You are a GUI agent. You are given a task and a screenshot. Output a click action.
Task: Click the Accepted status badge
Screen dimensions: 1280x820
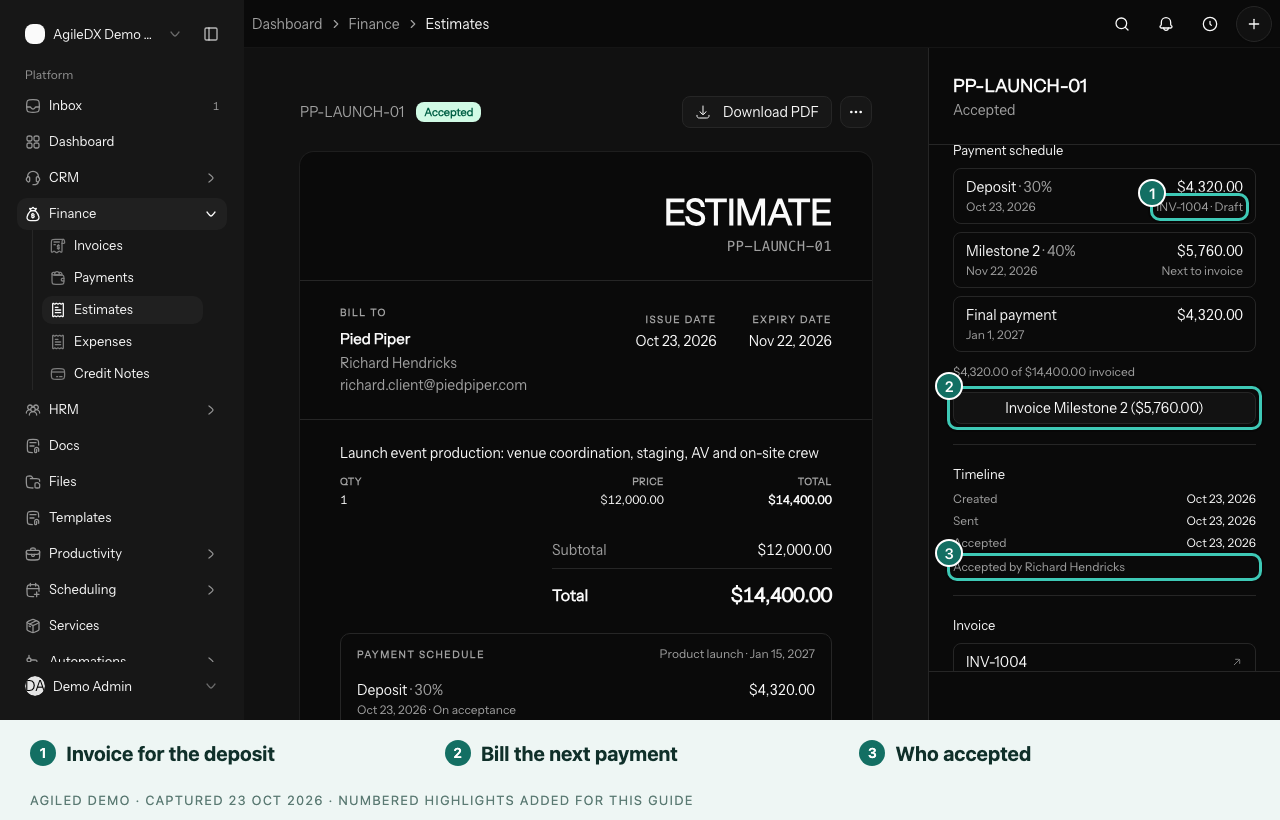pyautogui.click(x=448, y=112)
